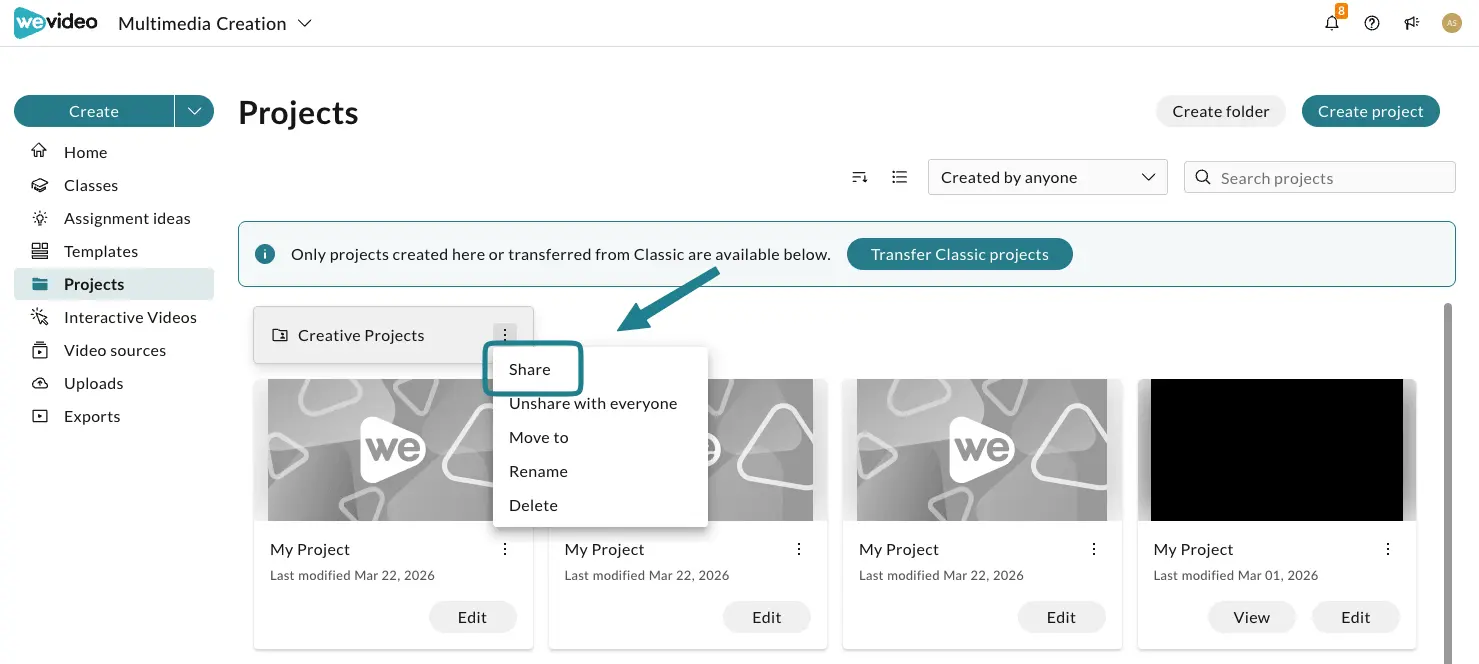Open the three-dot menu on the black thumbnail project

click(1388, 549)
